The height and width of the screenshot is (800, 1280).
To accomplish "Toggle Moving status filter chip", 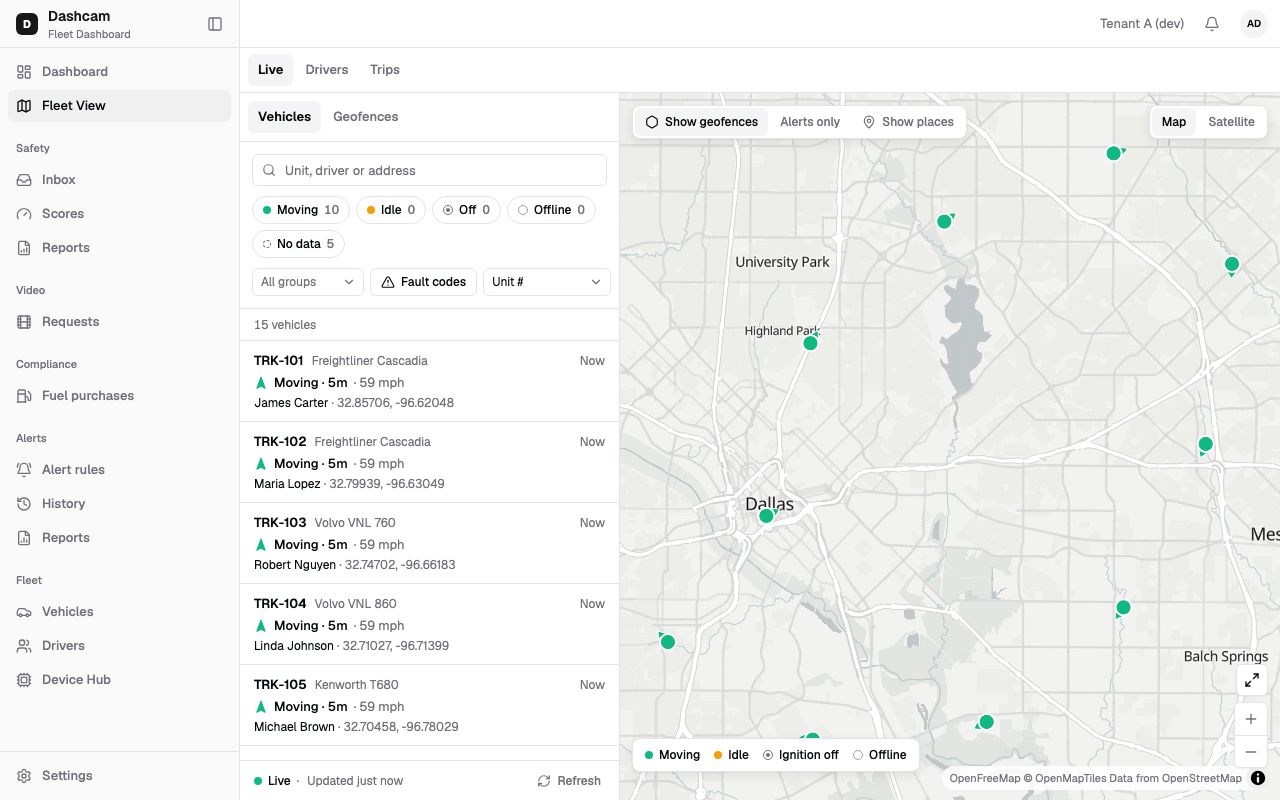I will 301,210.
